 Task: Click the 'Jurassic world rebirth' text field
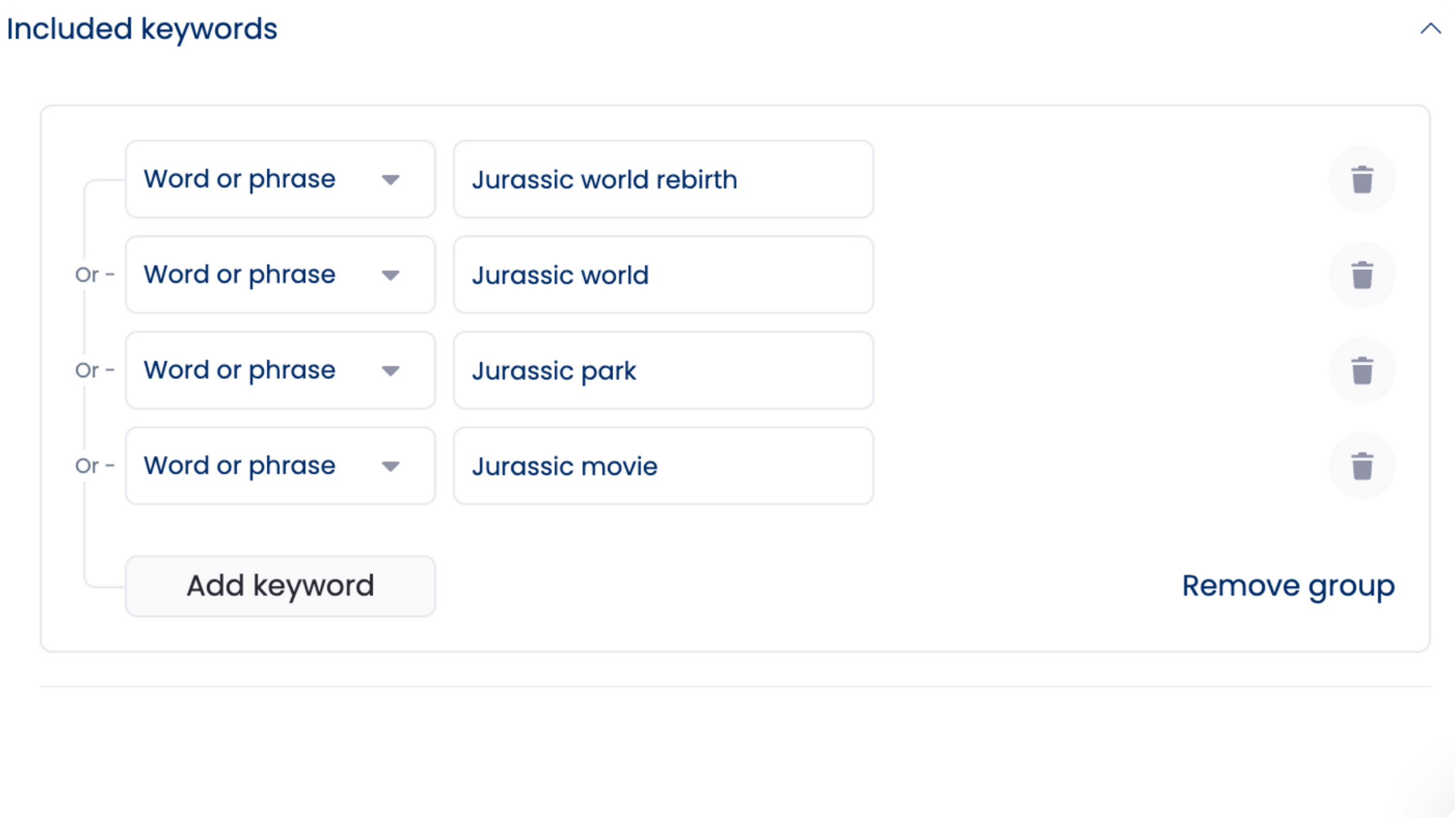663,180
